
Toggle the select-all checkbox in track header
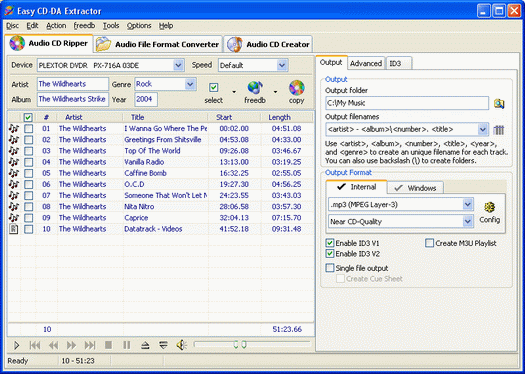click(28, 117)
